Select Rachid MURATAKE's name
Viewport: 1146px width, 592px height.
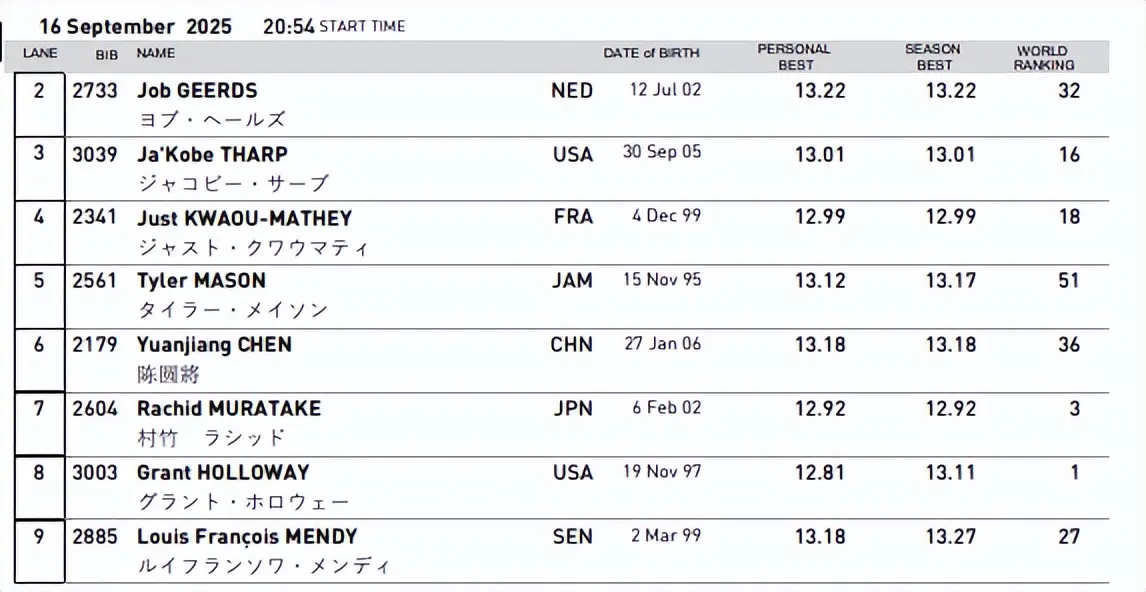[x=229, y=408]
